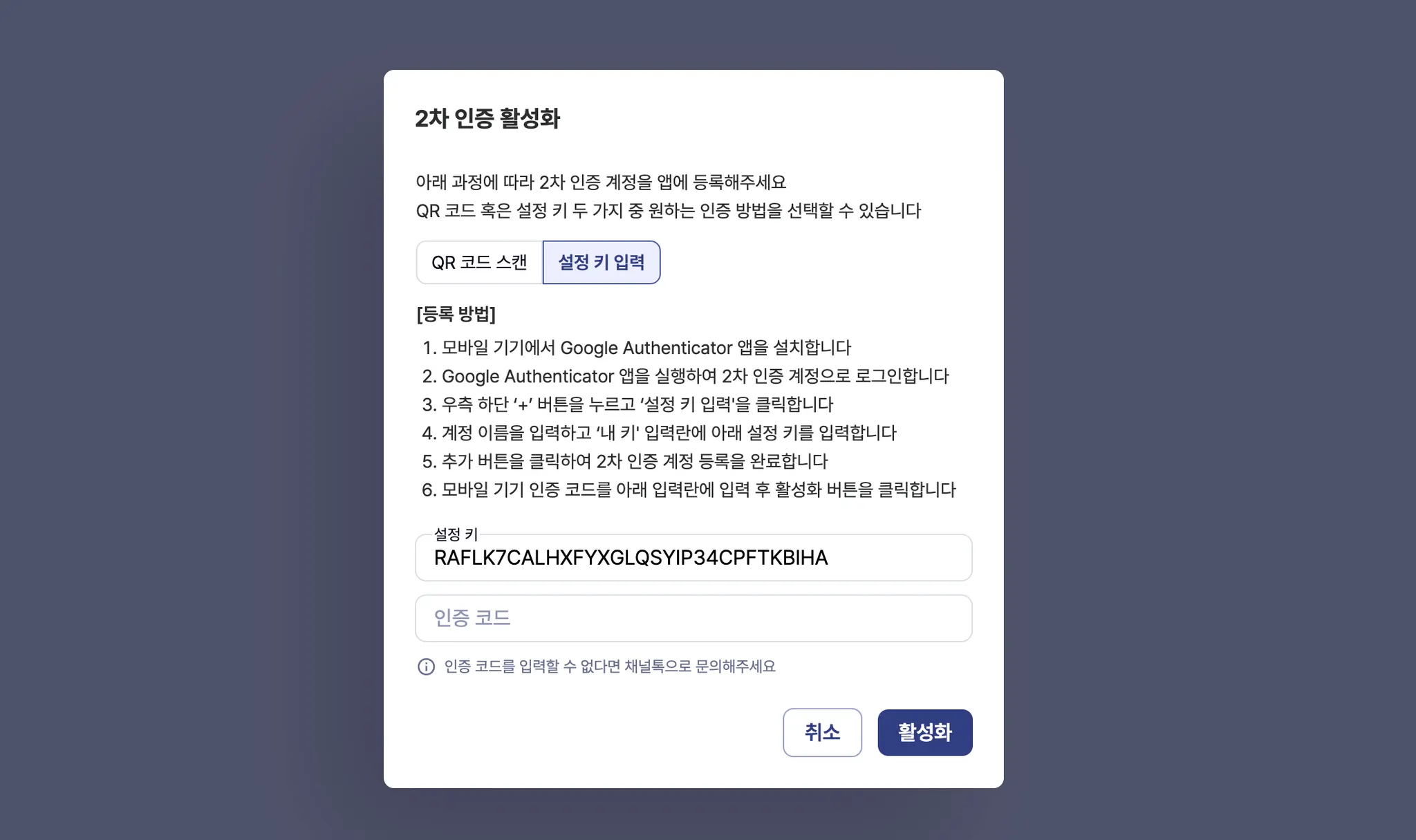Select the 설정 키 입력 tab

[601, 263]
